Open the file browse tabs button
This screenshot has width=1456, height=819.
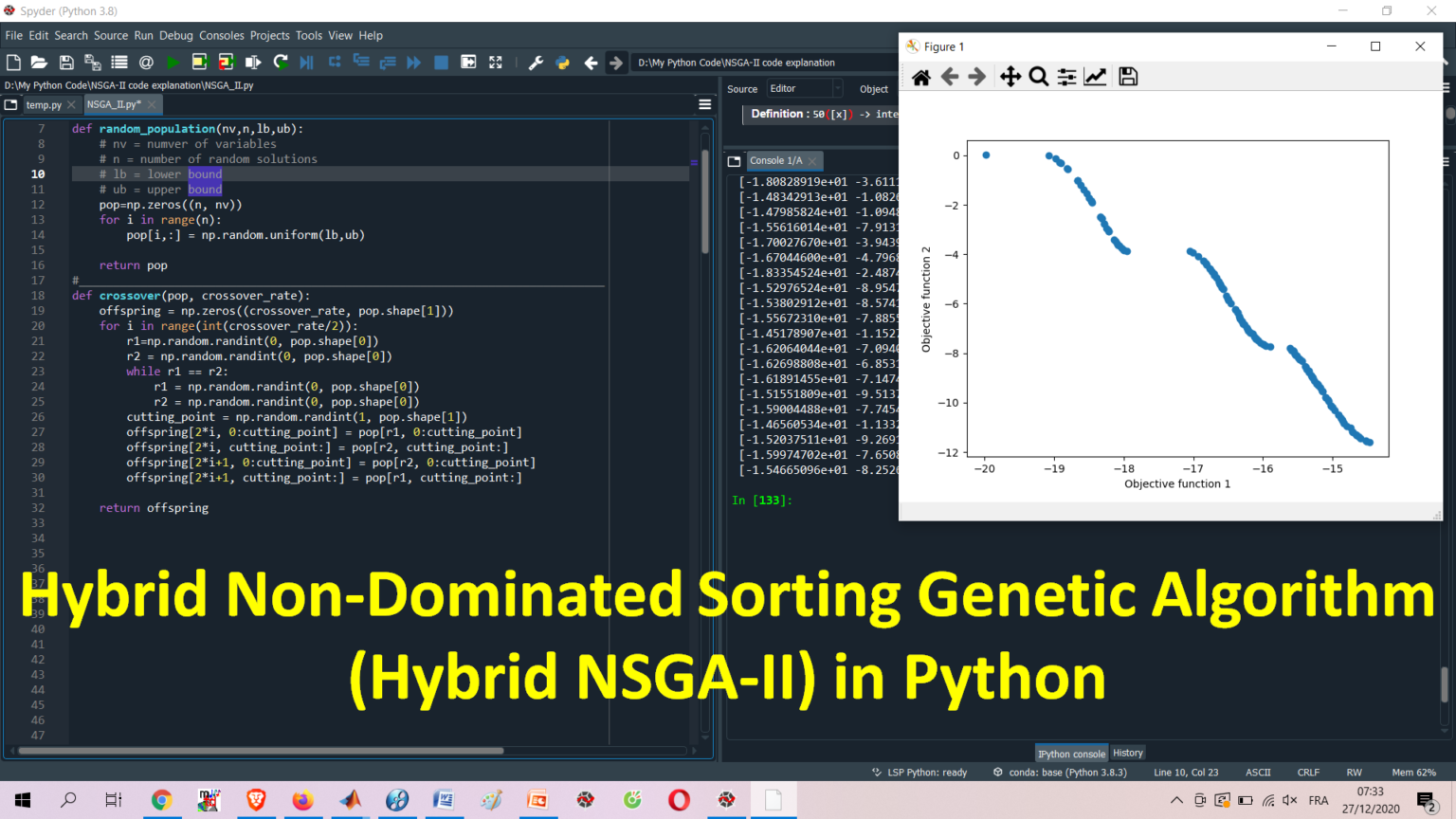[x=11, y=104]
